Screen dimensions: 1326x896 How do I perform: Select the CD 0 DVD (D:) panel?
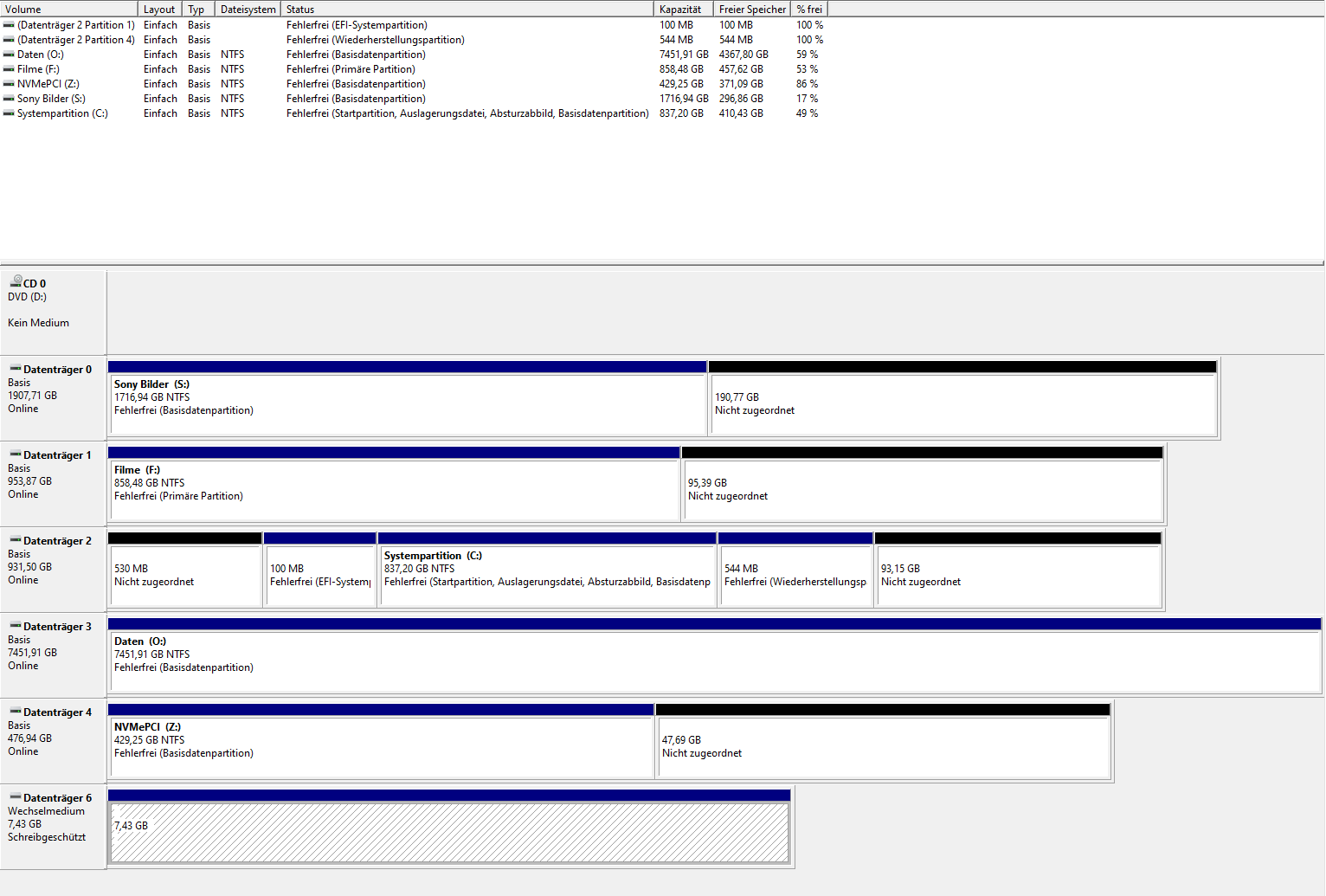pos(53,312)
